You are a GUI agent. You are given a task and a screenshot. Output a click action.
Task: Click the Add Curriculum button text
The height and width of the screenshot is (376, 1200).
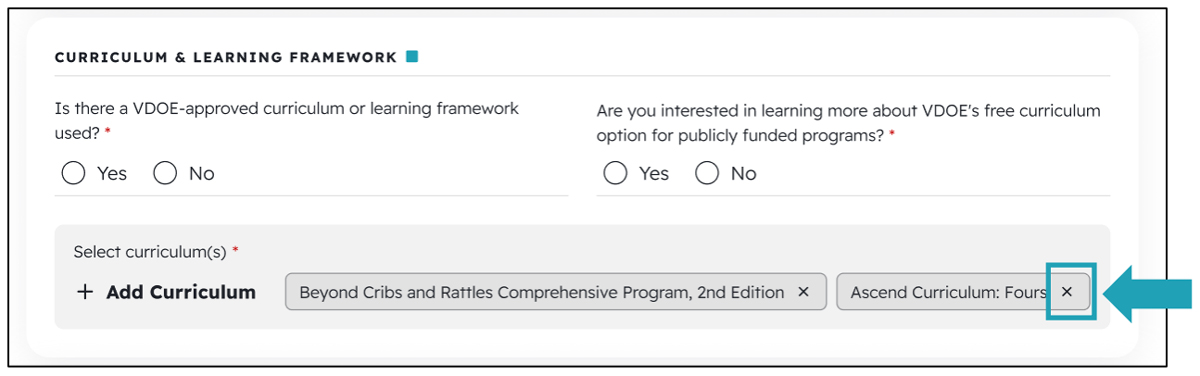coord(181,292)
